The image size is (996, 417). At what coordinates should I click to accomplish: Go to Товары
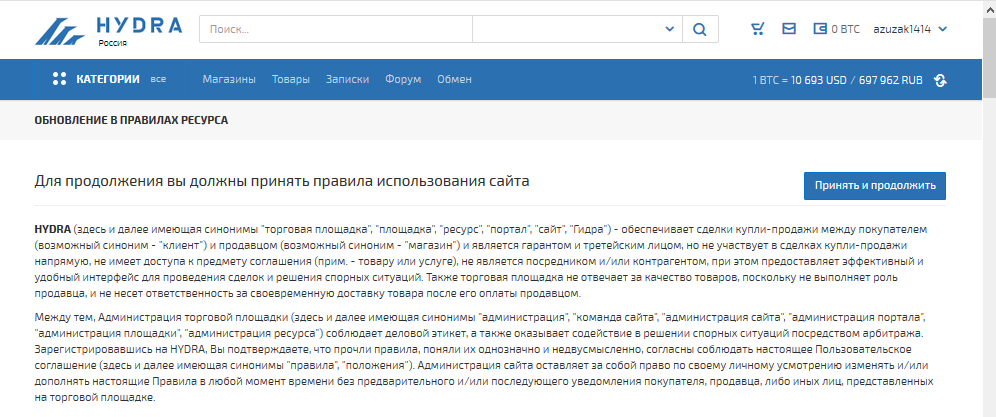tap(291, 79)
